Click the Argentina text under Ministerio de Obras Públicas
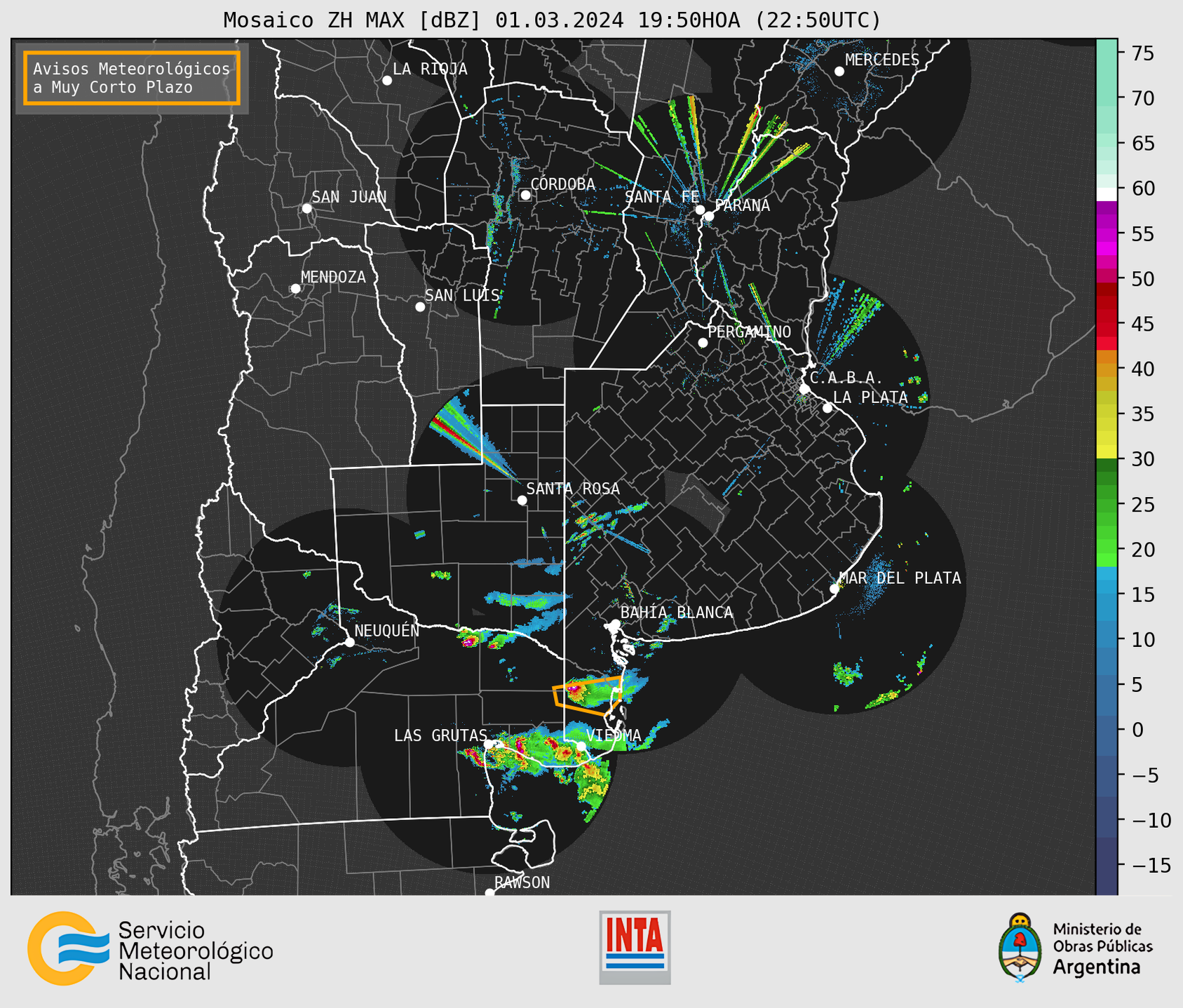 point(1096,967)
